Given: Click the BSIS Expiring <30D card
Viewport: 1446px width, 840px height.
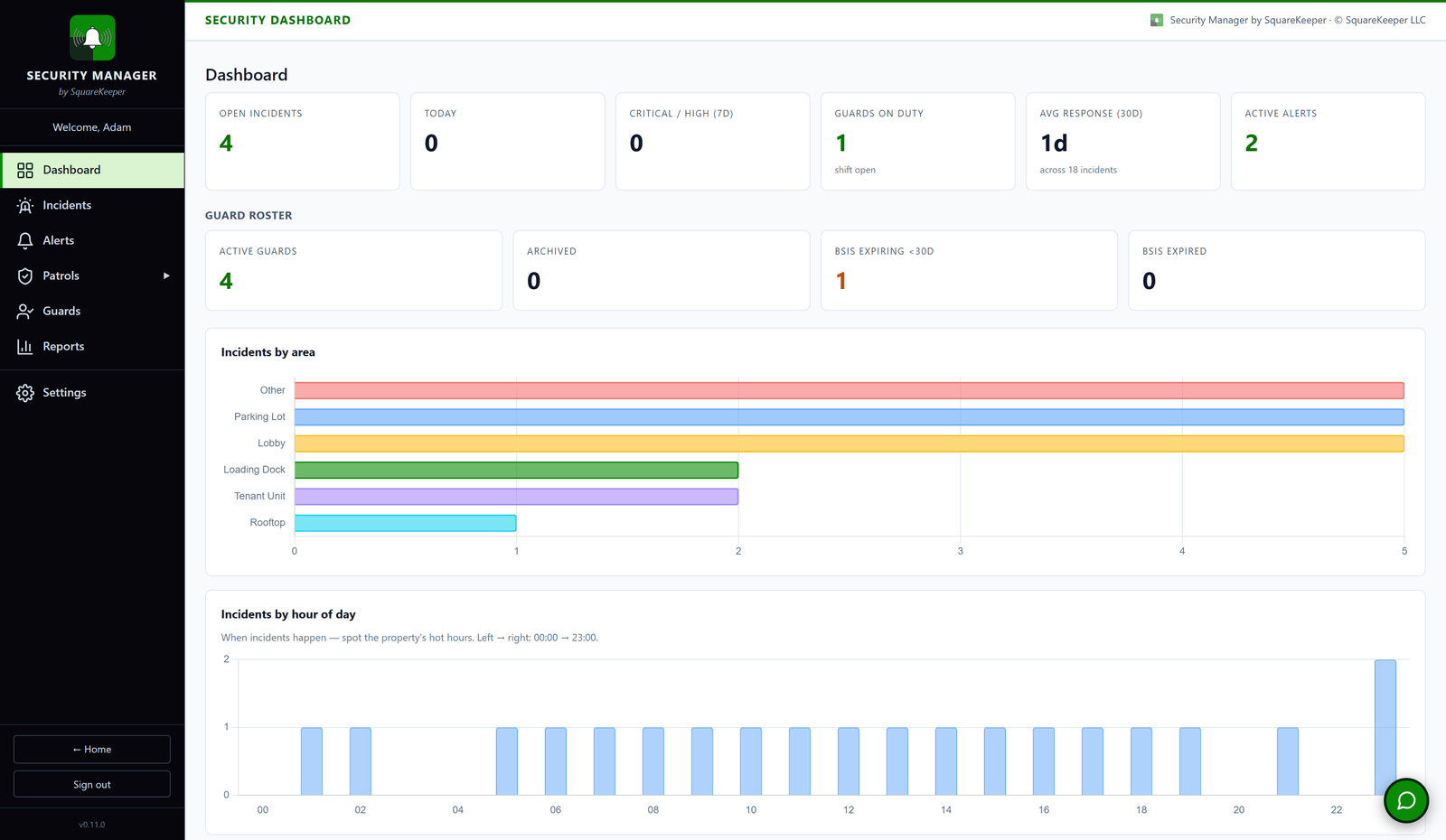Looking at the screenshot, I should pos(969,270).
